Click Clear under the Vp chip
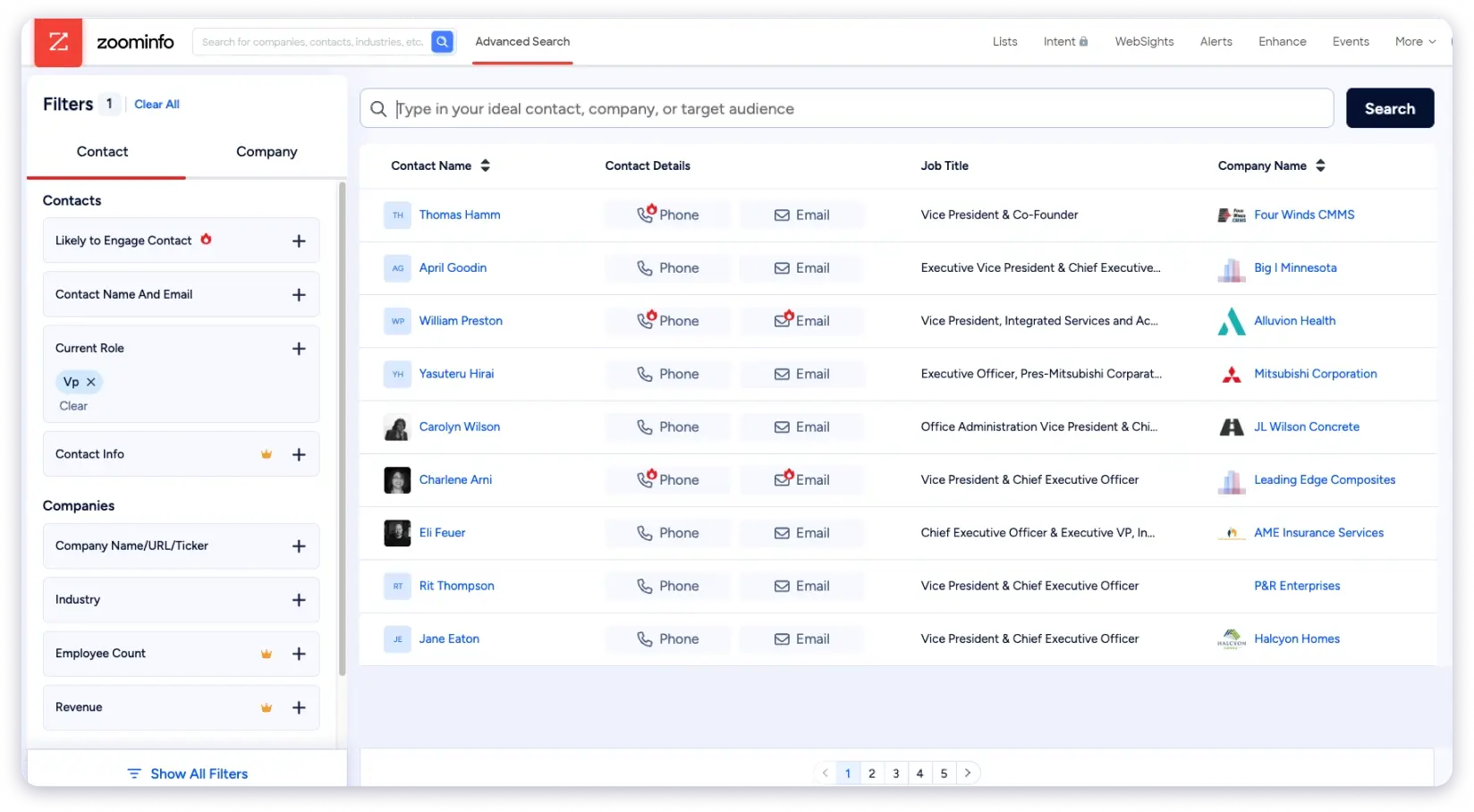Screen dimensions: 1474x812 point(73,406)
